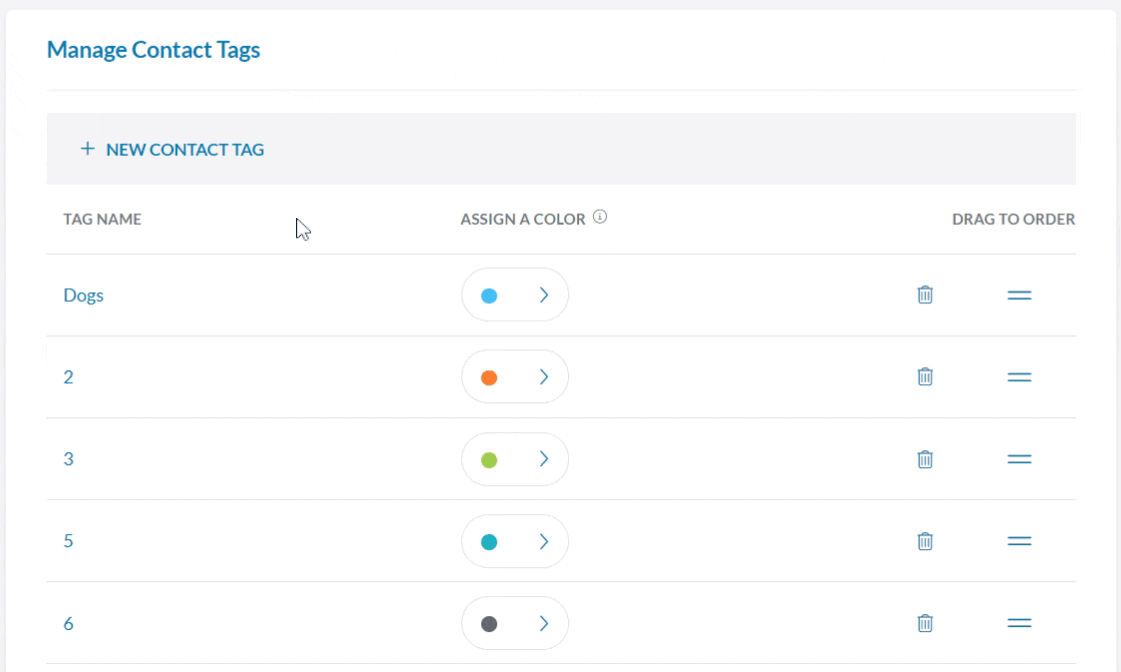Click the tag name 3 link
Image resolution: width=1121 pixels, height=672 pixels.
pyautogui.click(x=68, y=459)
